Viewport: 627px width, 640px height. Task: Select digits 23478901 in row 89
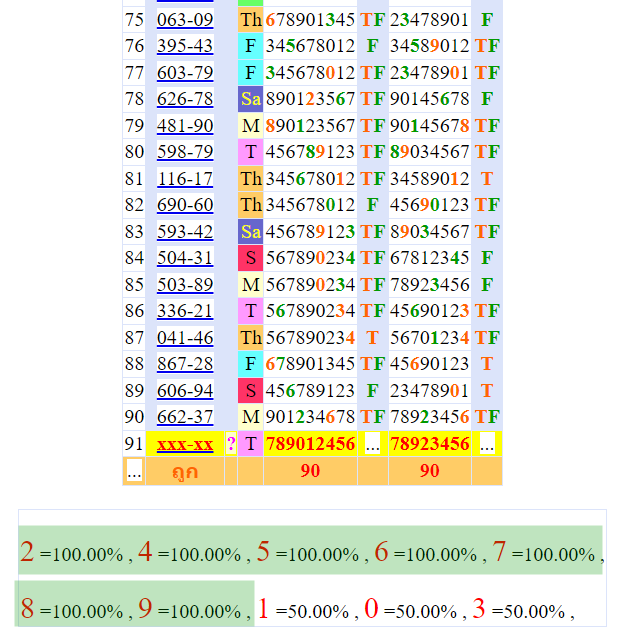[x=429, y=391]
